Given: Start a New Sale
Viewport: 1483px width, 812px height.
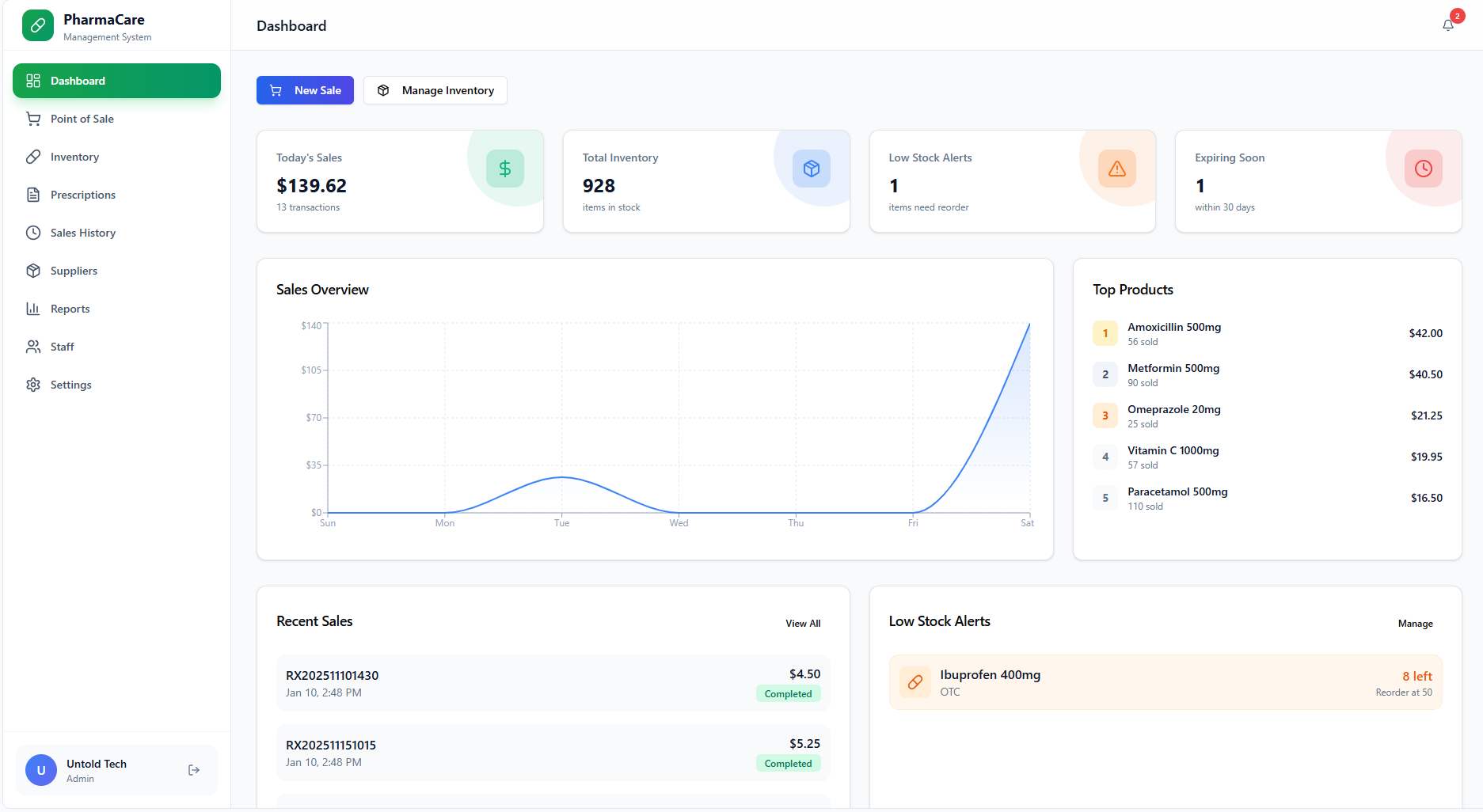Looking at the screenshot, I should [x=305, y=90].
